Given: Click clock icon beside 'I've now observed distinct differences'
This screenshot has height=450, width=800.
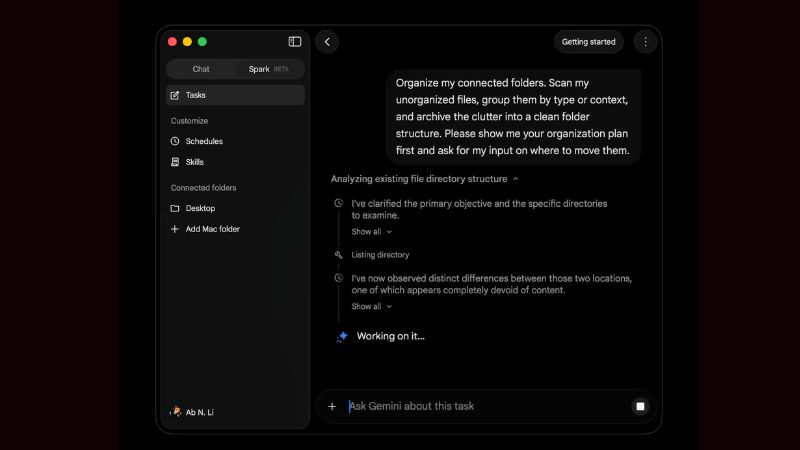Looking at the screenshot, I should [338, 278].
